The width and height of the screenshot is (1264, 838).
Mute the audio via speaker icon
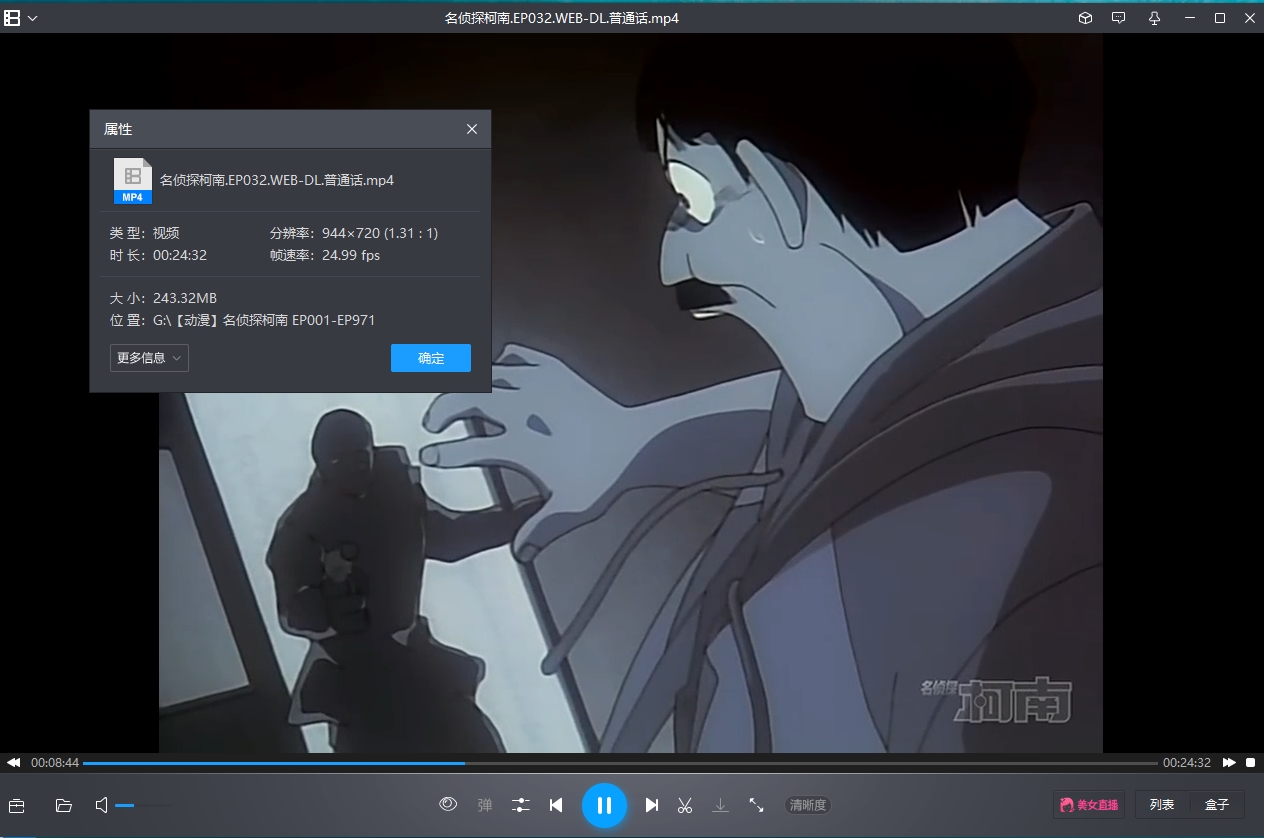click(x=101, y=805)
